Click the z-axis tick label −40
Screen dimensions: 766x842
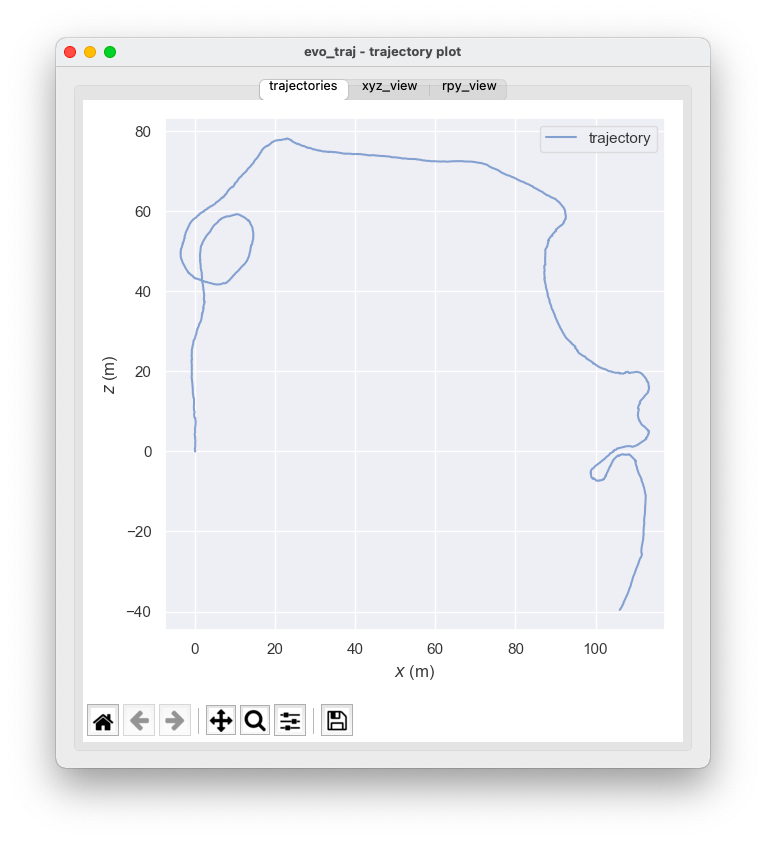point(139,612)
